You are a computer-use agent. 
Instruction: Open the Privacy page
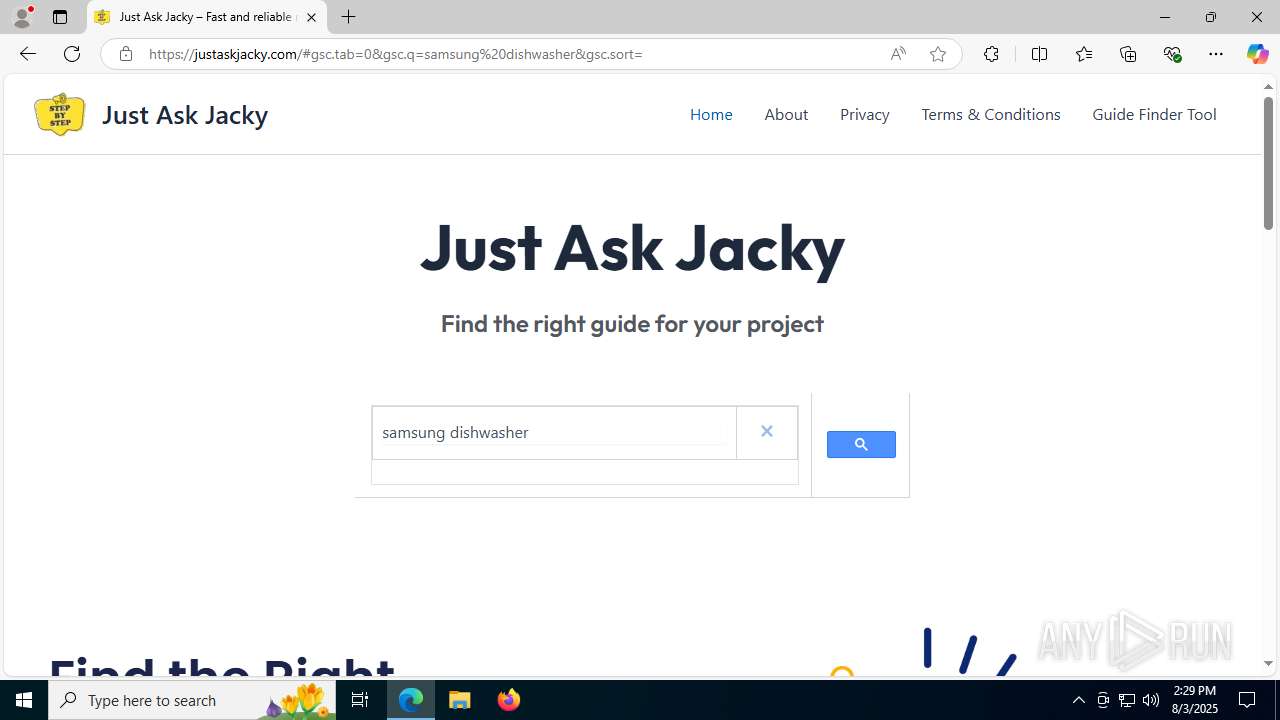click(865, 114)
